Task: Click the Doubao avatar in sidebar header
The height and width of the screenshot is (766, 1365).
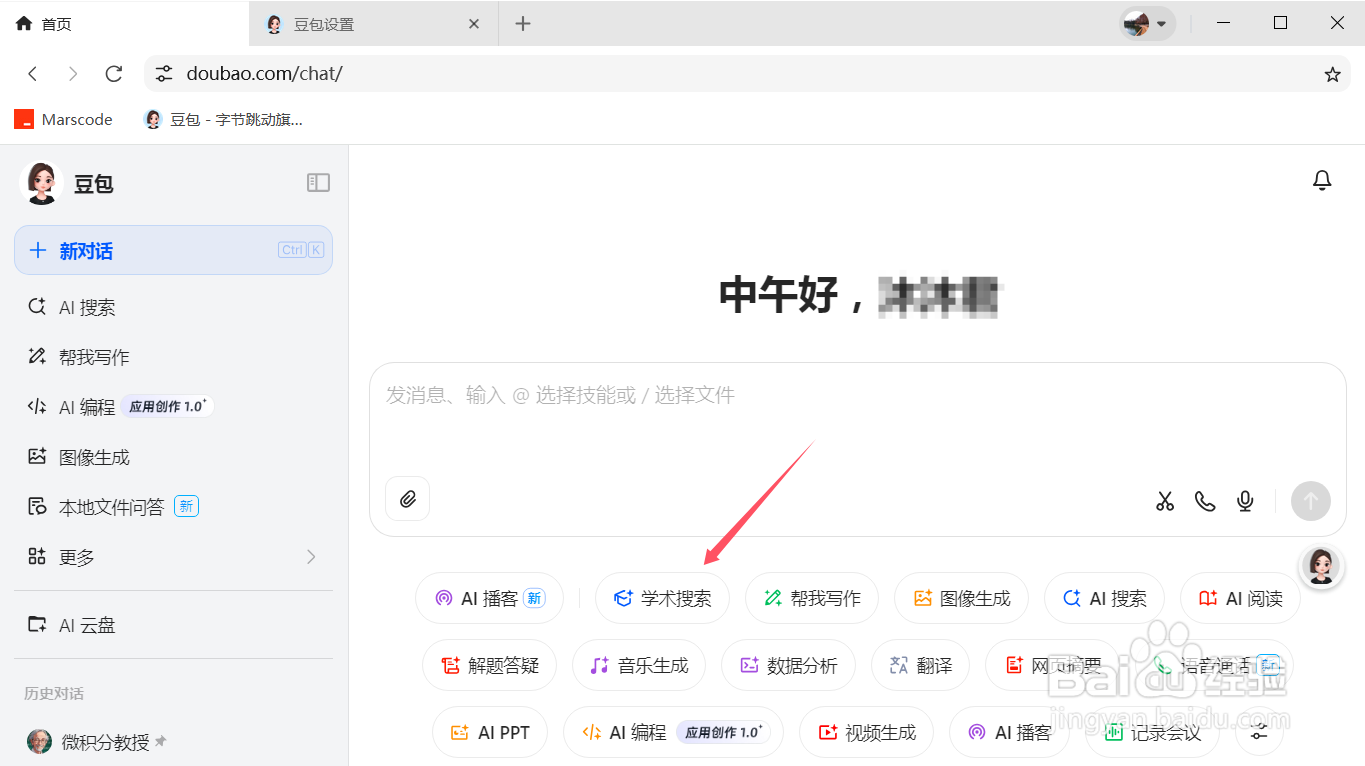Action: click(41, 183)
